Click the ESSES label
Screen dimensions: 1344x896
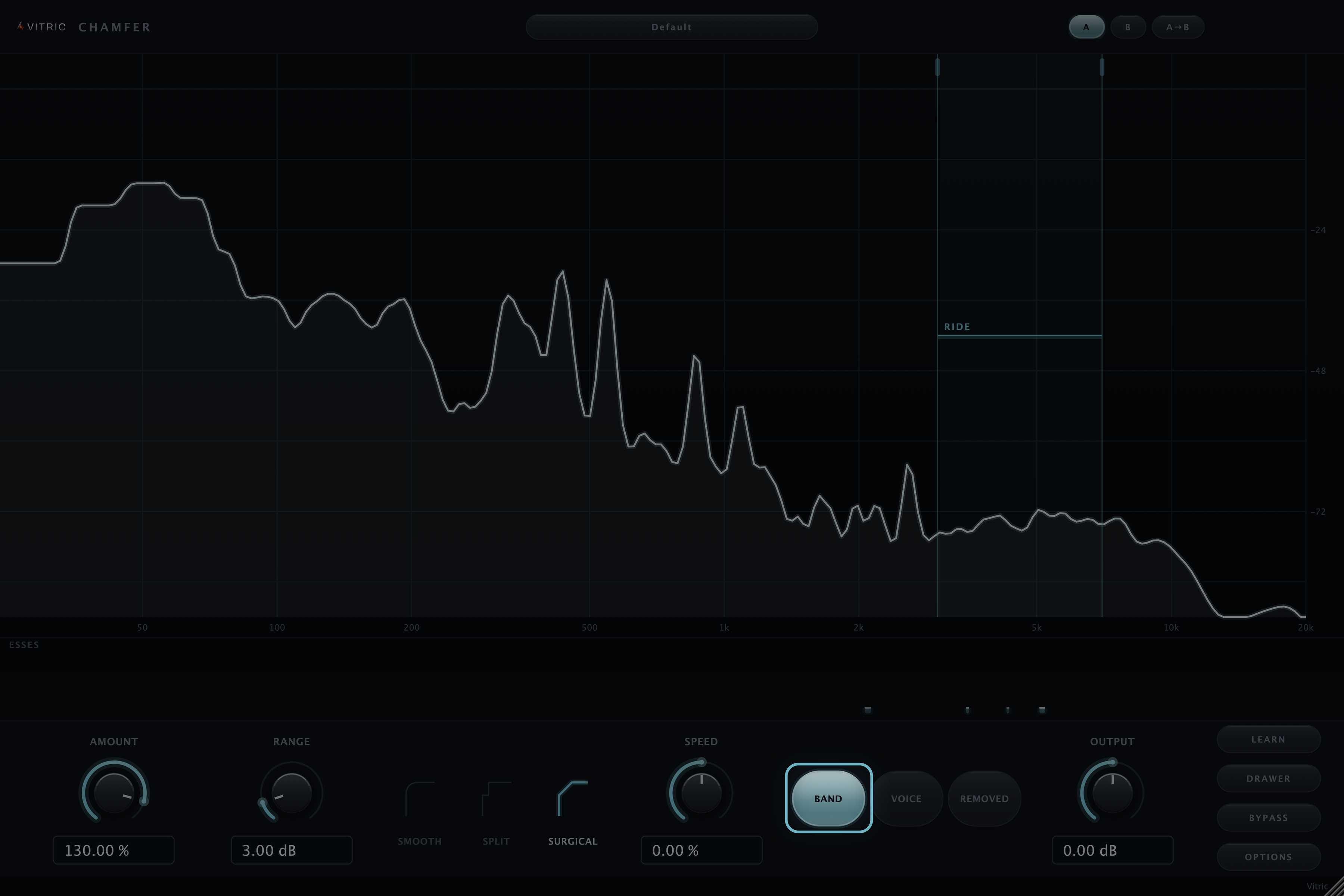coord(24,645)
